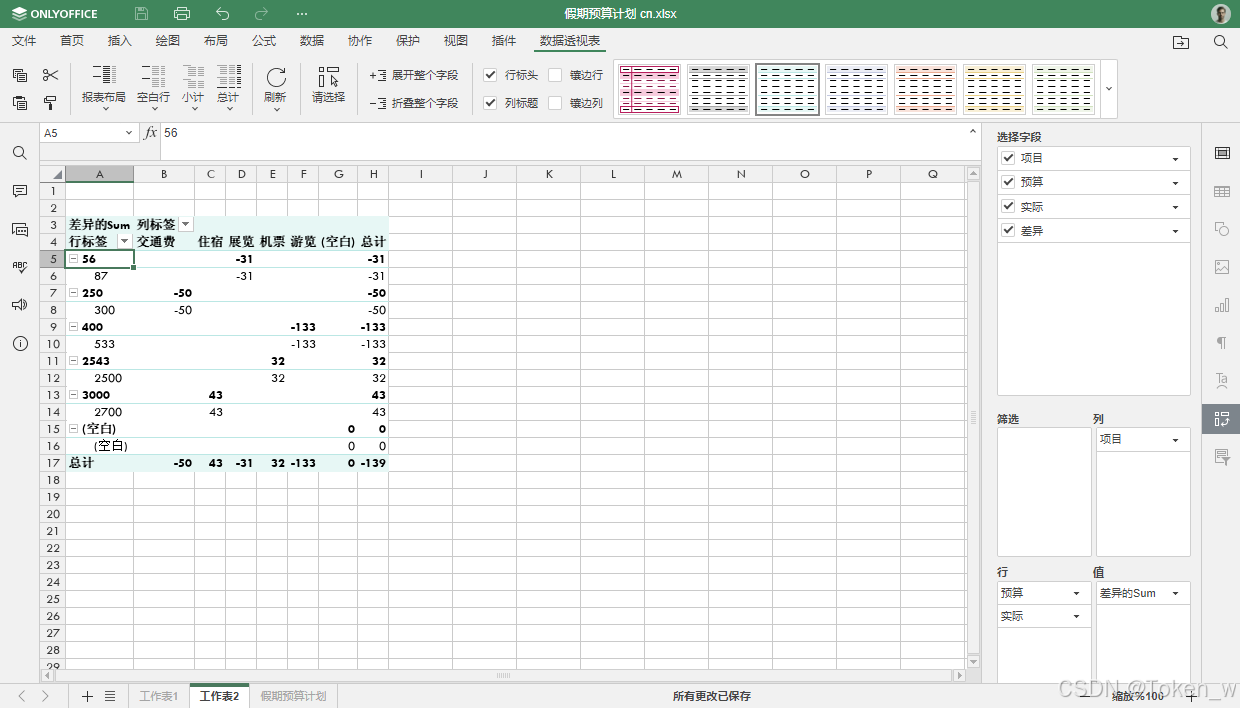The image size is (1240, 708).
Task: Open the file location icon in menu bar
Action: 1181,42
